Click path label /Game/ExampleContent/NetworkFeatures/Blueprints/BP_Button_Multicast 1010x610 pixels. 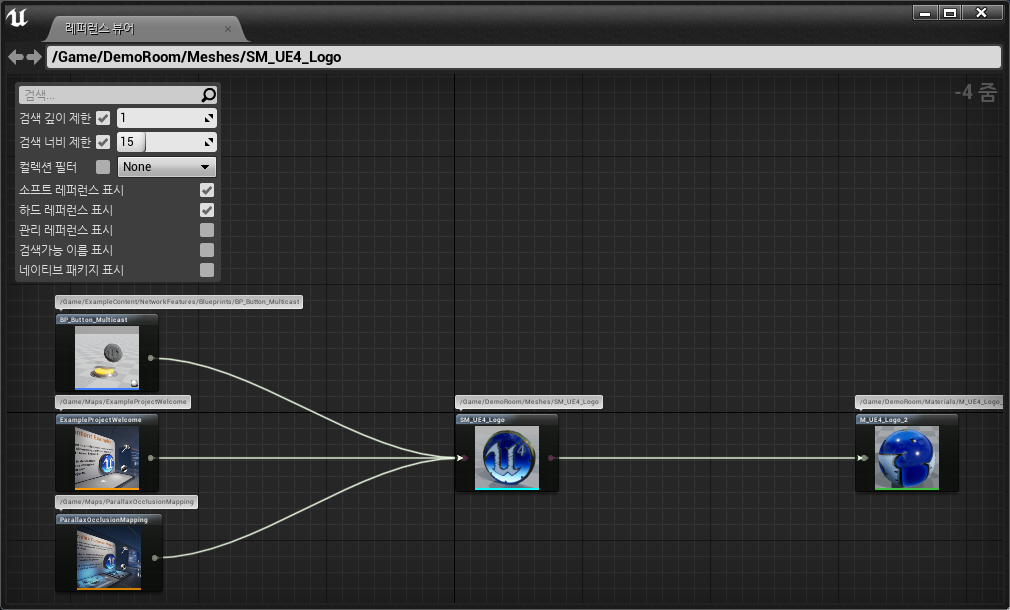tap(179, 301)
